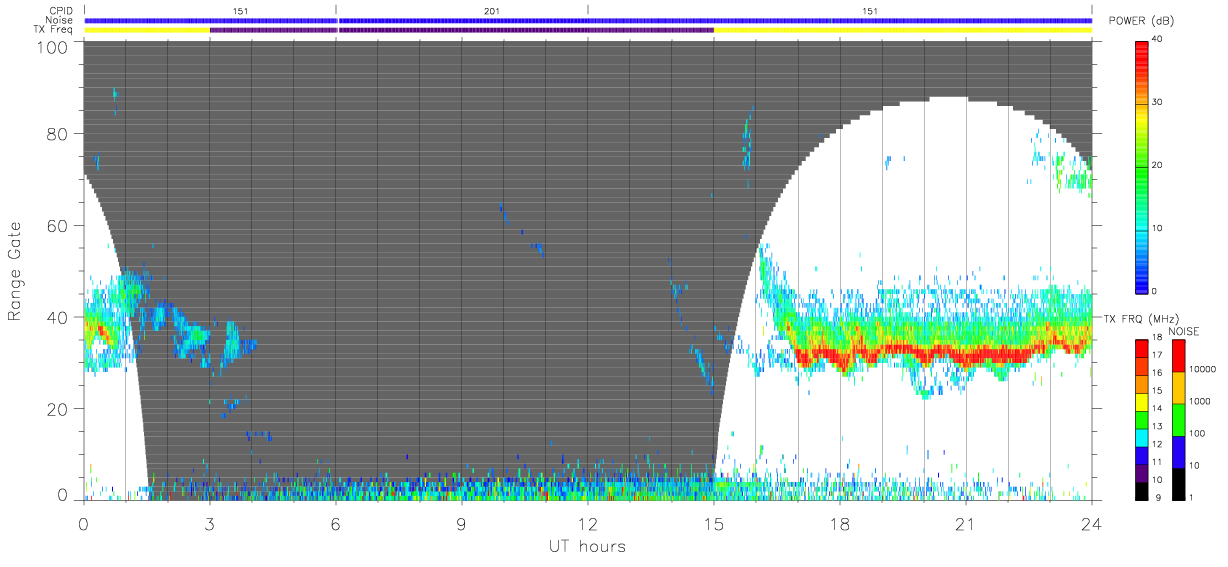This screenshot has width=1228, height=567.
Task: Click the CPID row label
Action: (61, 11)
